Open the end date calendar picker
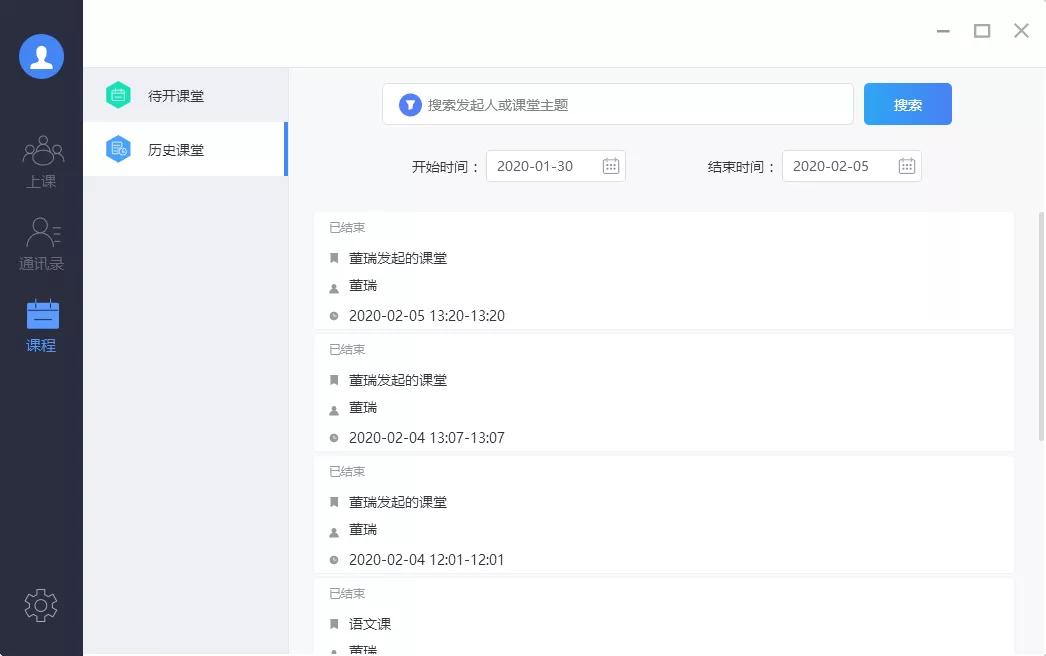1046x656 pixels. click(x=906, y=166)
